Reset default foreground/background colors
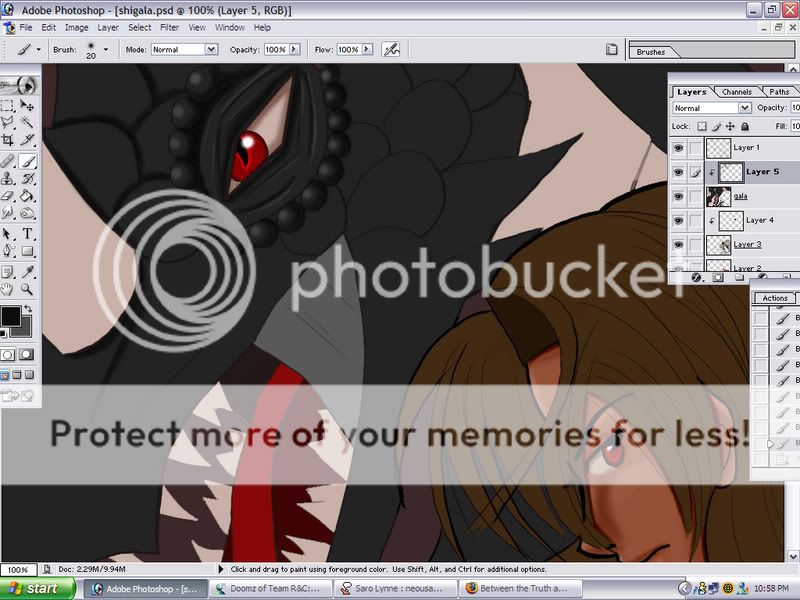Viewport: 800px width, 600px height. tap(4, 334)
